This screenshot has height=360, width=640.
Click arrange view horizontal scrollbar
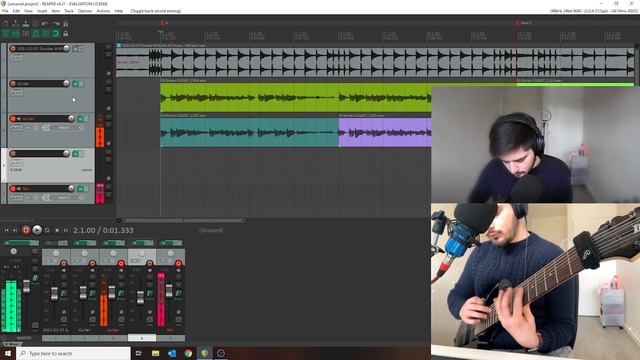tap(184, 221)
